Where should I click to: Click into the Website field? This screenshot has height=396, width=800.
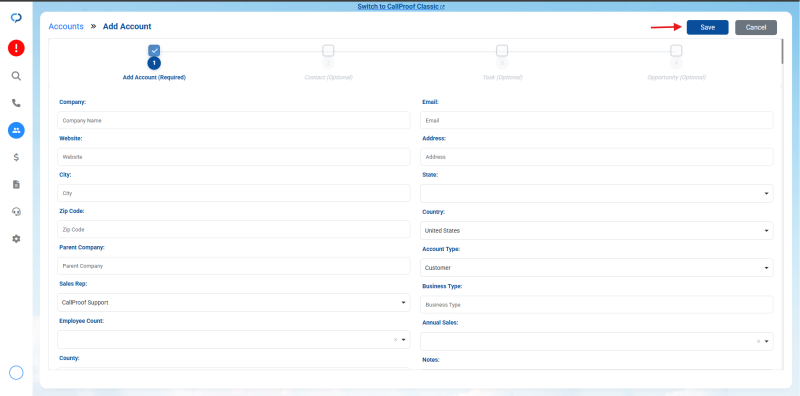pyautogui.click(x=234, y=157)
